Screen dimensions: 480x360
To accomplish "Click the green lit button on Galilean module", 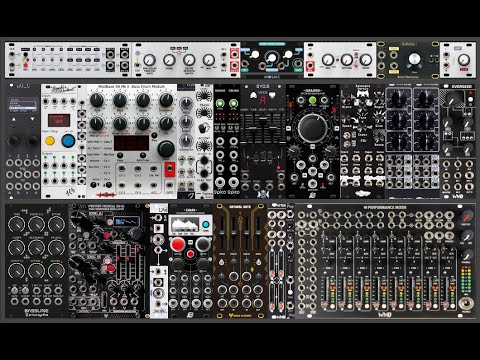I will 312,100.
